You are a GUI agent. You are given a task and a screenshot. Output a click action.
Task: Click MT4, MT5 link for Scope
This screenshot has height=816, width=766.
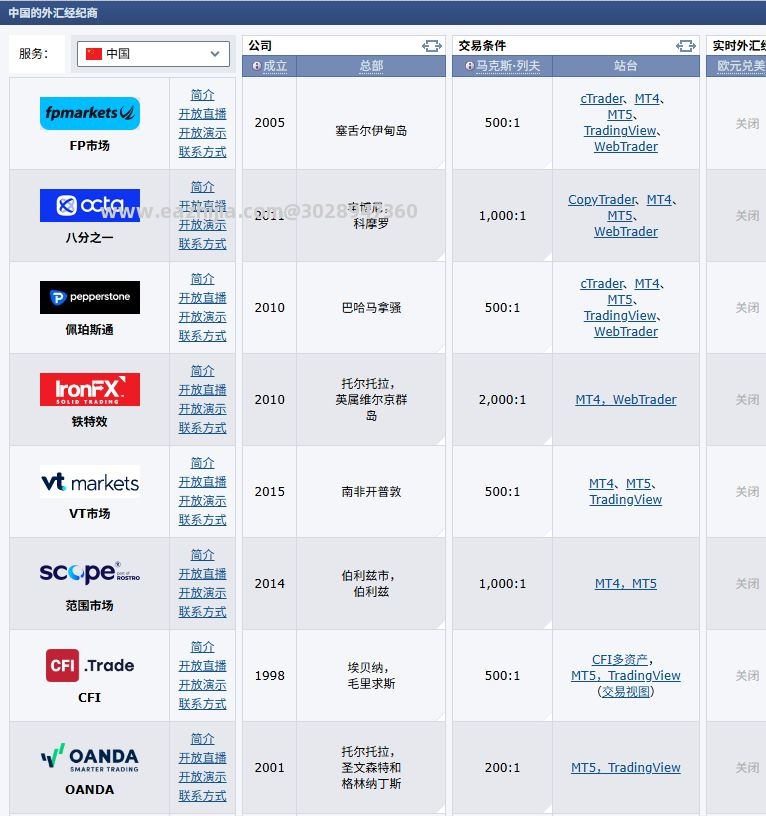(625, 584)
